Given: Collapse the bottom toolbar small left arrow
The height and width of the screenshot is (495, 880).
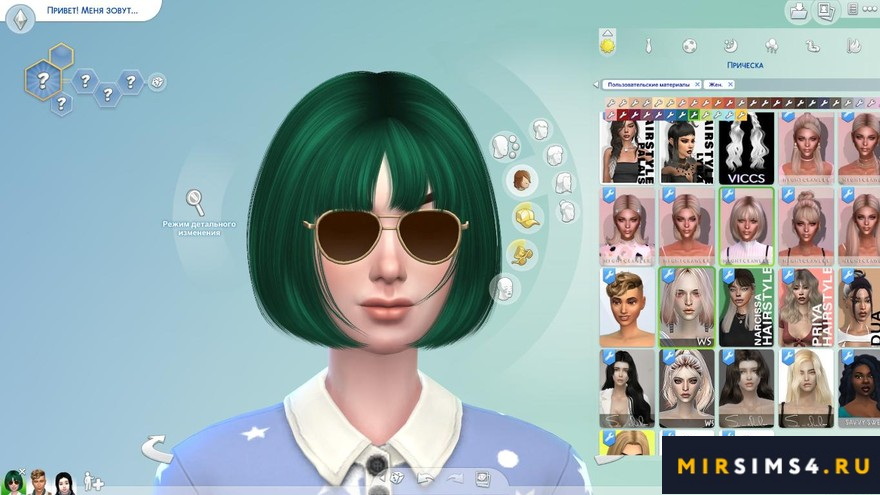Looking at the screenshot, I should 383,478.
